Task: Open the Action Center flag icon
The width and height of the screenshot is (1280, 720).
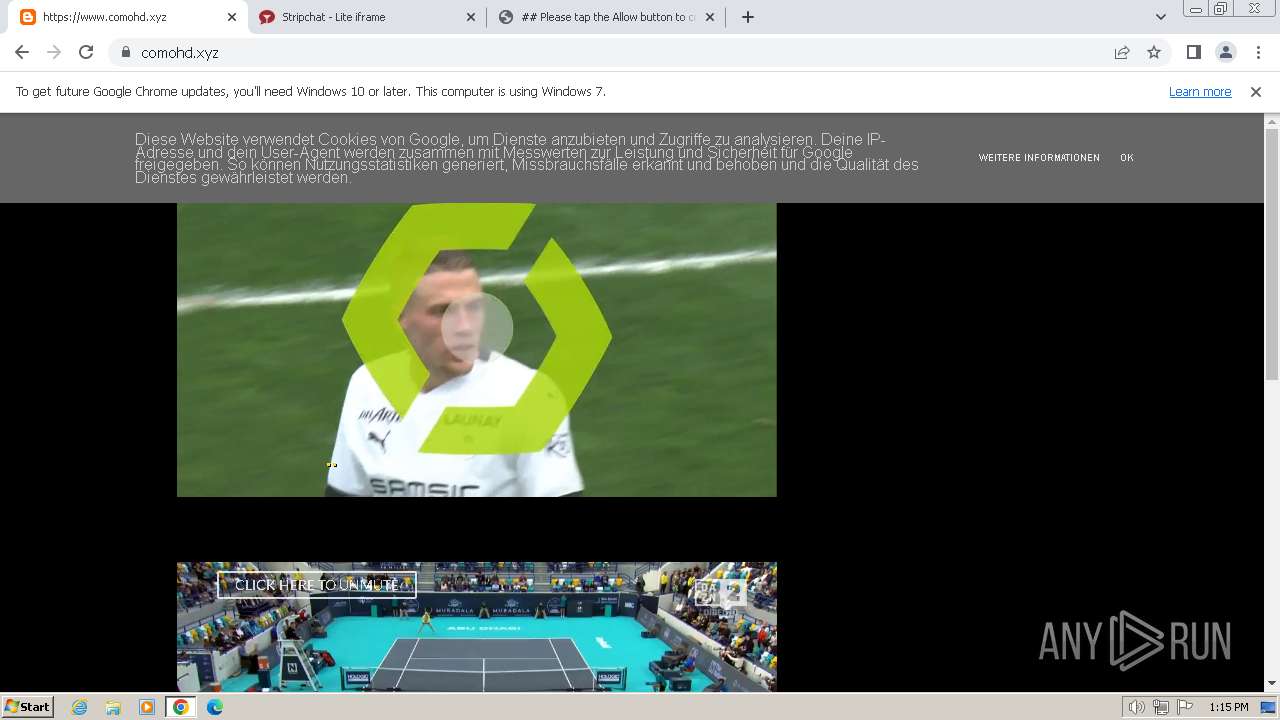Action: [1185, 707]
